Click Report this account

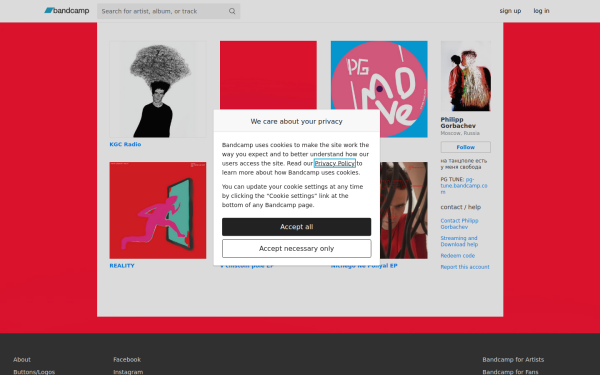tap(465, 267)
